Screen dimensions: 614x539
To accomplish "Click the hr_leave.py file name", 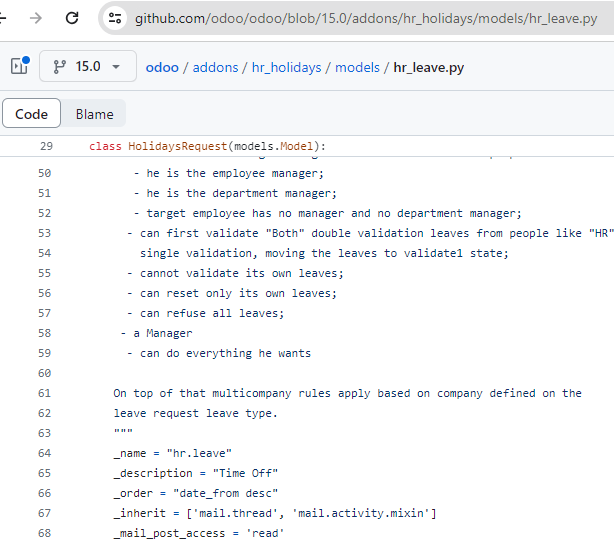I will [x=428, y=67].
